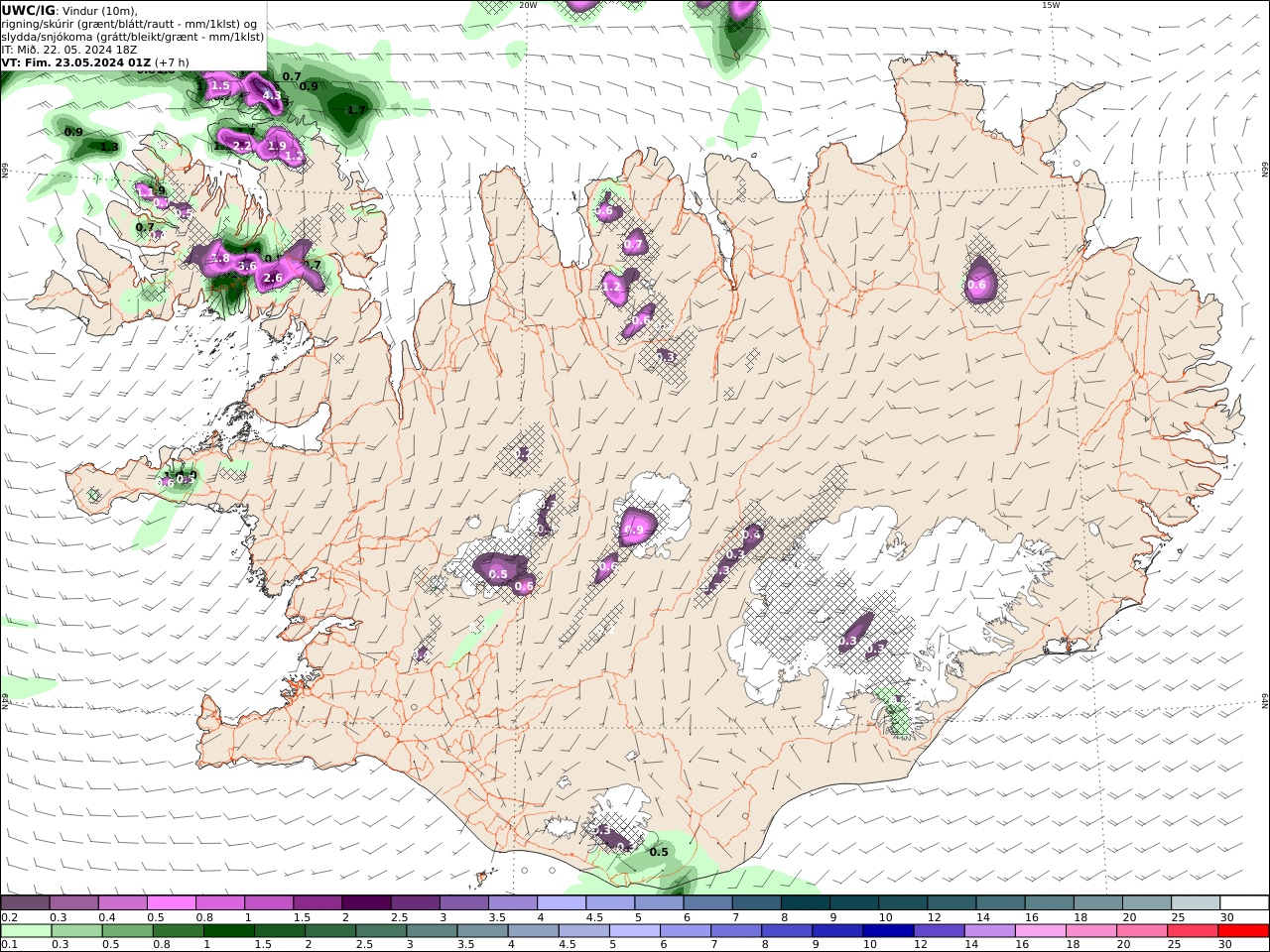Click the 3.6 snowfall value on the map
The image size is (1270, 952).
tap(248, 266)
